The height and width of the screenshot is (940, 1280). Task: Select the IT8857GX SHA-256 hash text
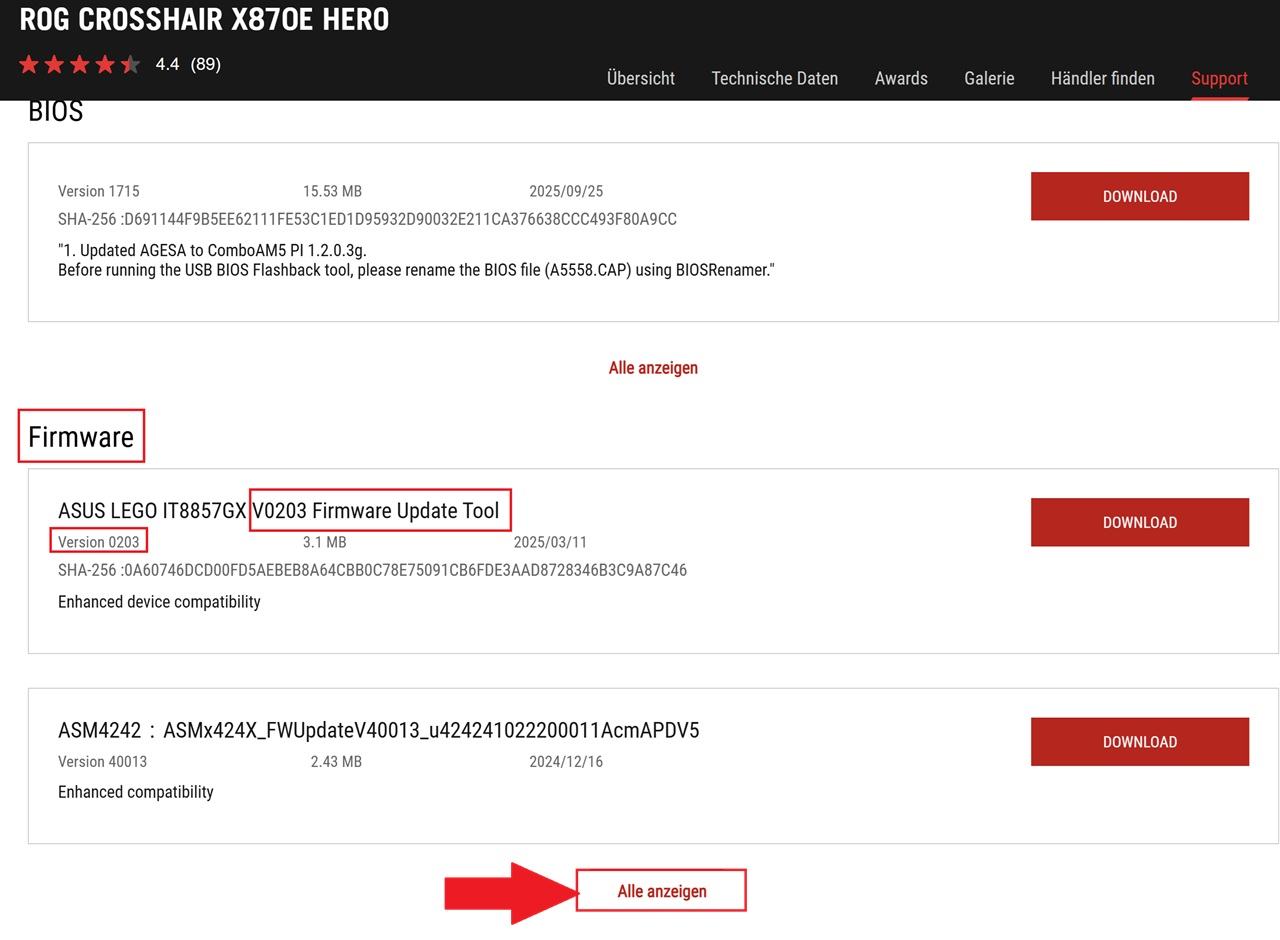372,570
